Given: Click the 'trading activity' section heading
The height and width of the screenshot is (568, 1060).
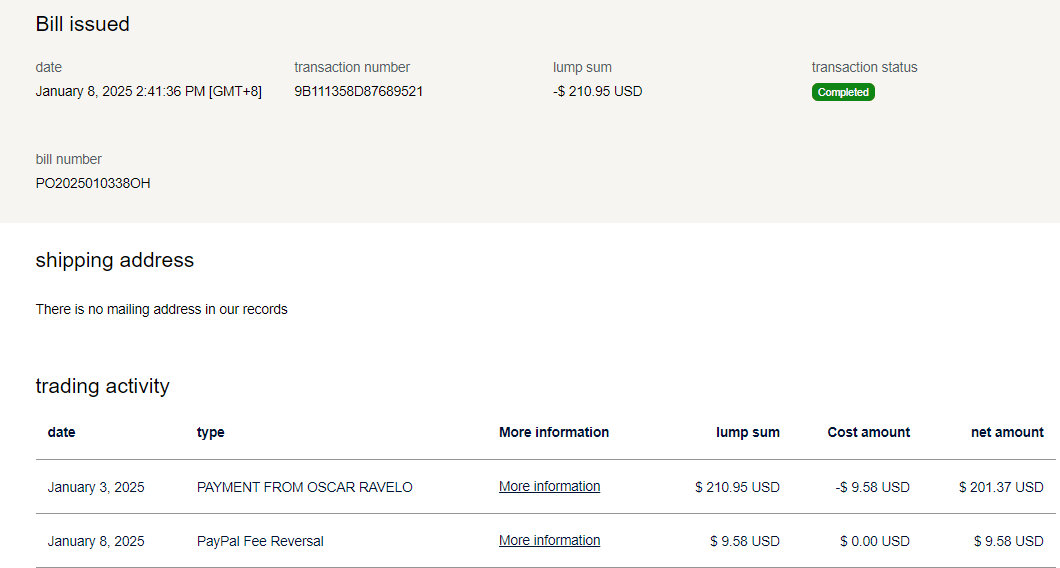Looking at the screenshot, I should pos(102,386).
